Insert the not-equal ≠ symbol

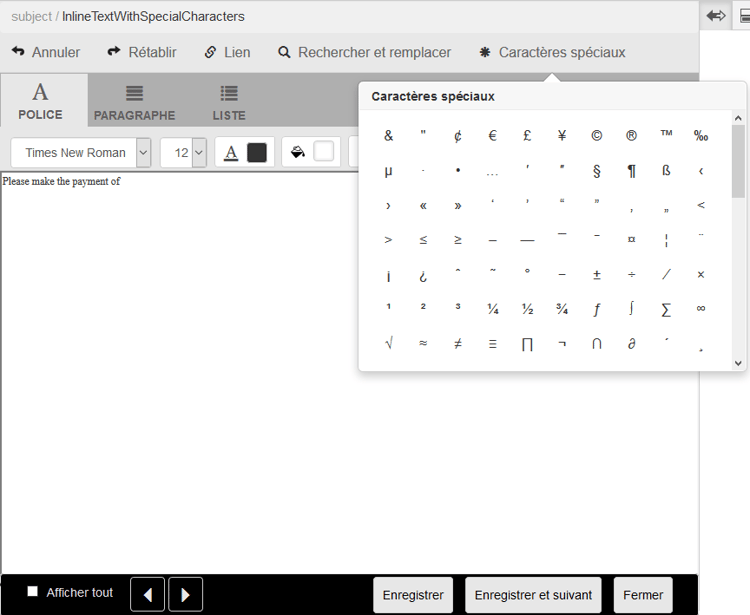click(458, 343)
